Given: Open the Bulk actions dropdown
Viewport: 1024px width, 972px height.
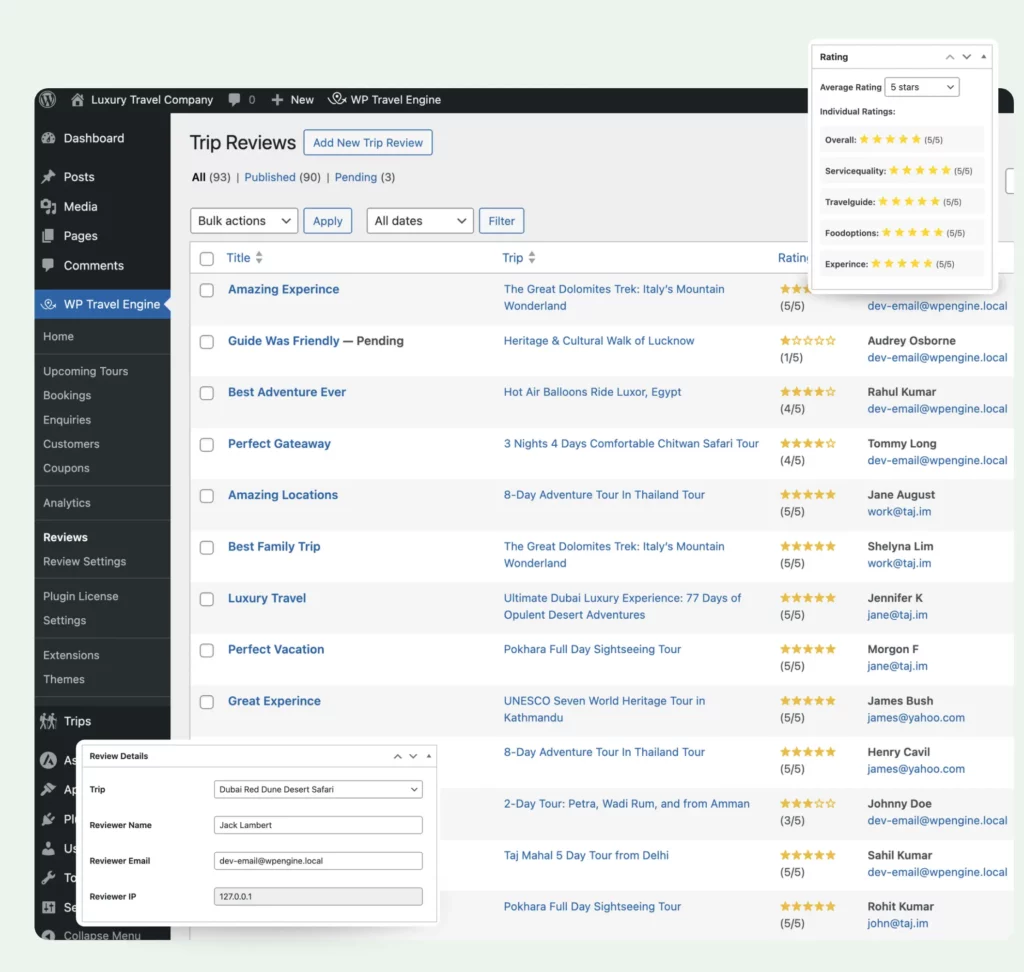Looking at the screenshot, I should [244, 221].
